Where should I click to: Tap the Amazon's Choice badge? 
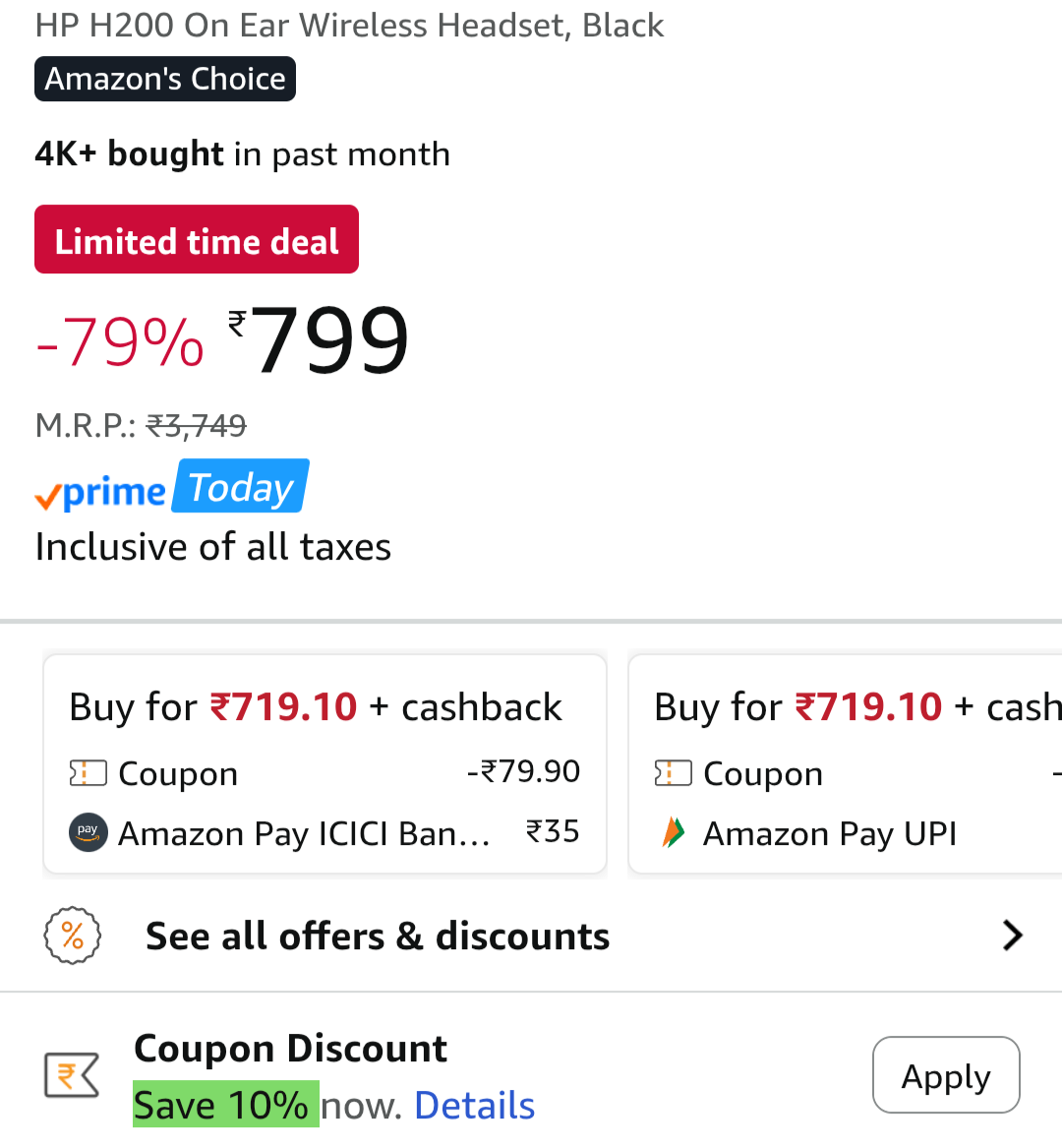[x=165, y=79]
